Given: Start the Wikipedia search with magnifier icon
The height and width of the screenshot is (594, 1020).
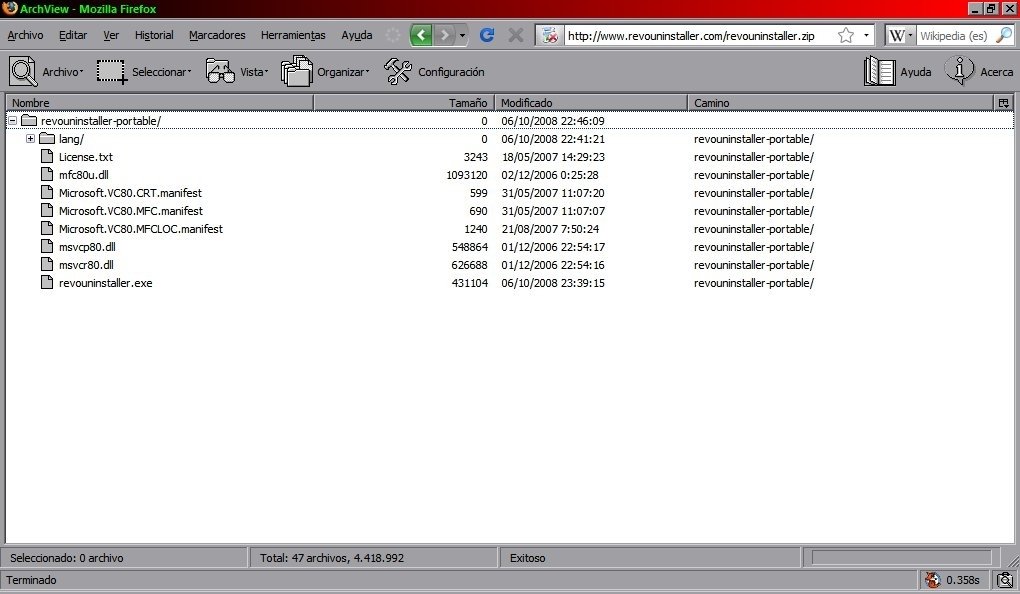Looking at the screenshot, I should [1004, 35].
